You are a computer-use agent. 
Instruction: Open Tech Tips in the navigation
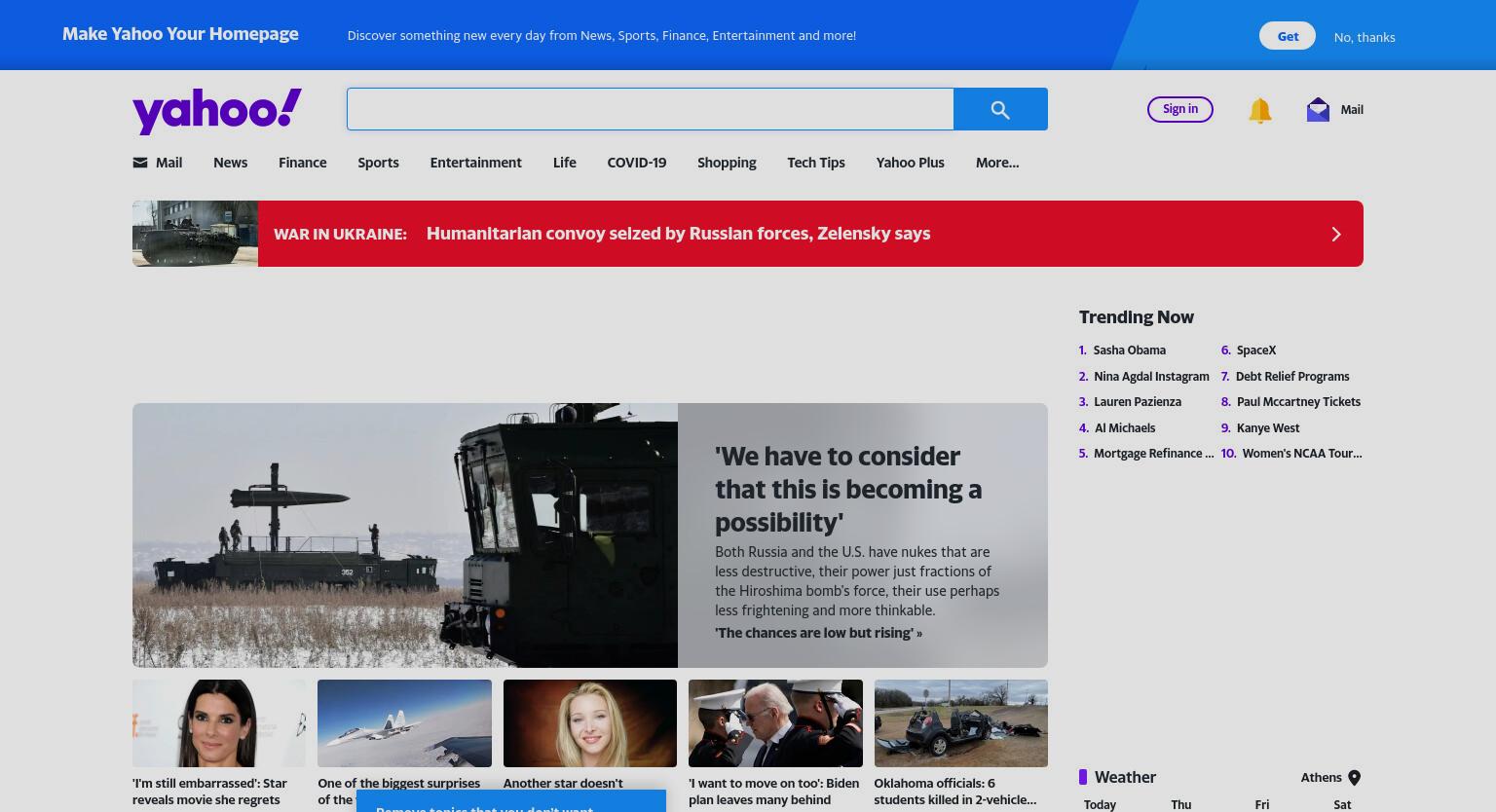click(x=815, y=163)
